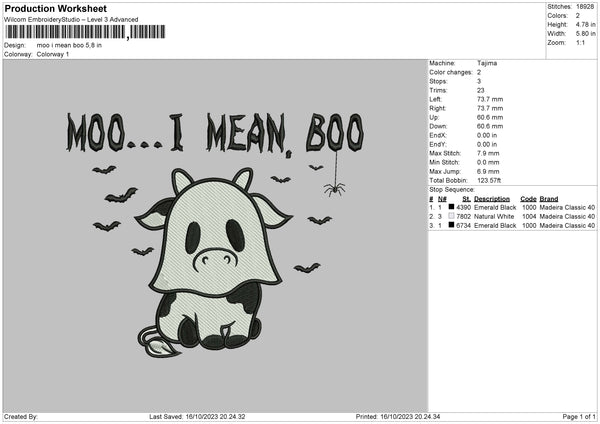Click the Stops value 3
This screenshot has height=424, width=600.
[479, 82]
